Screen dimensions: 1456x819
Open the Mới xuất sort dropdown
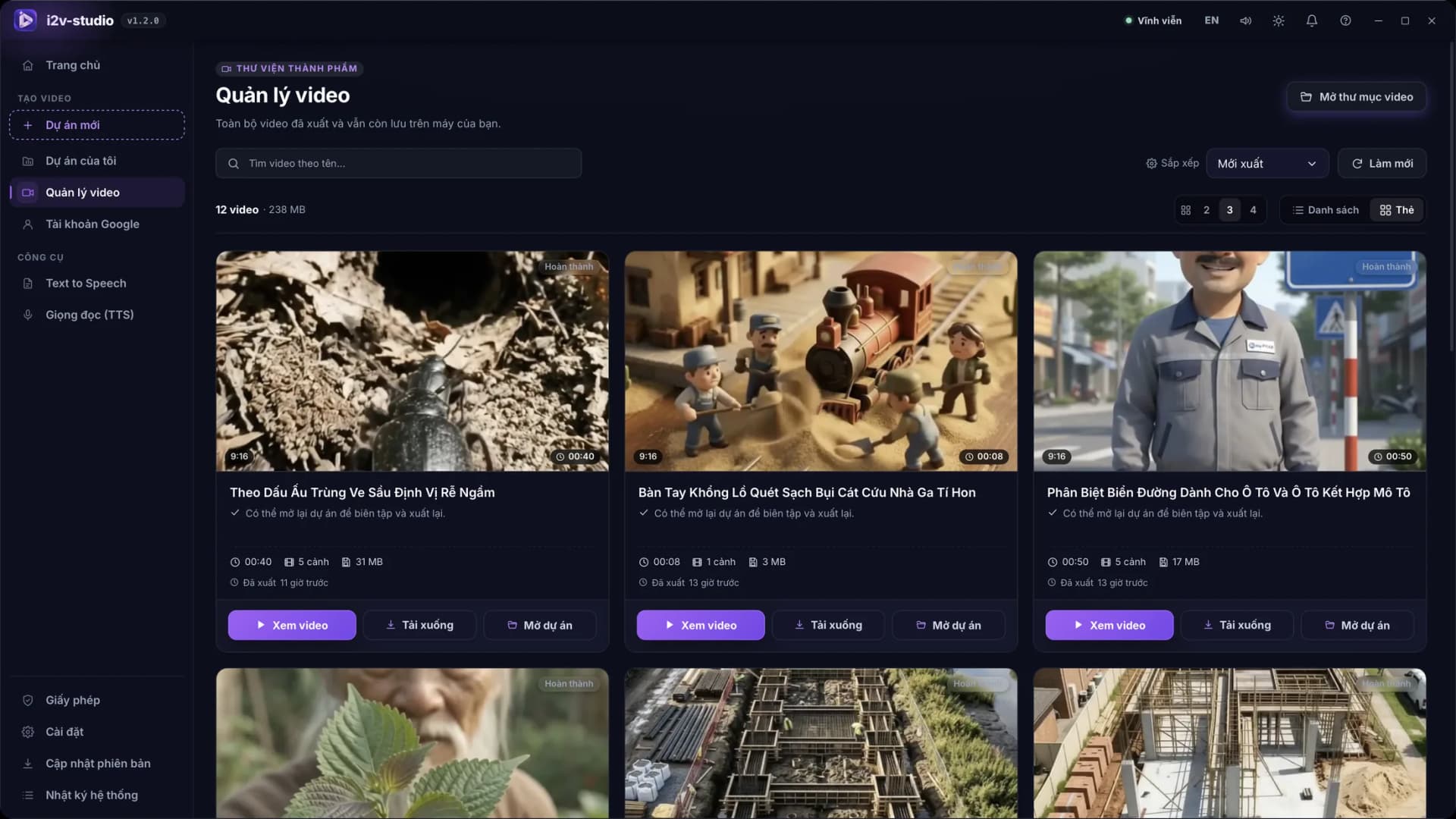(1267, 163)
